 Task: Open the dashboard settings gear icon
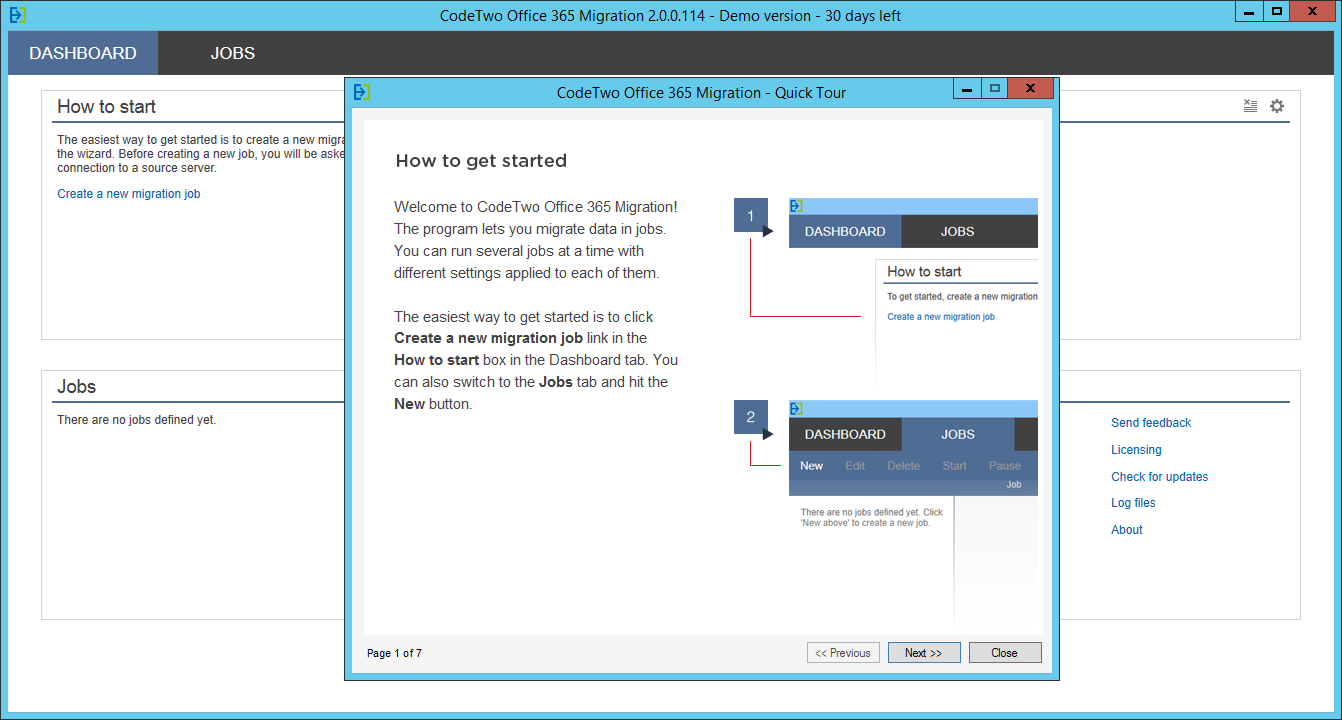point(1277,106)
